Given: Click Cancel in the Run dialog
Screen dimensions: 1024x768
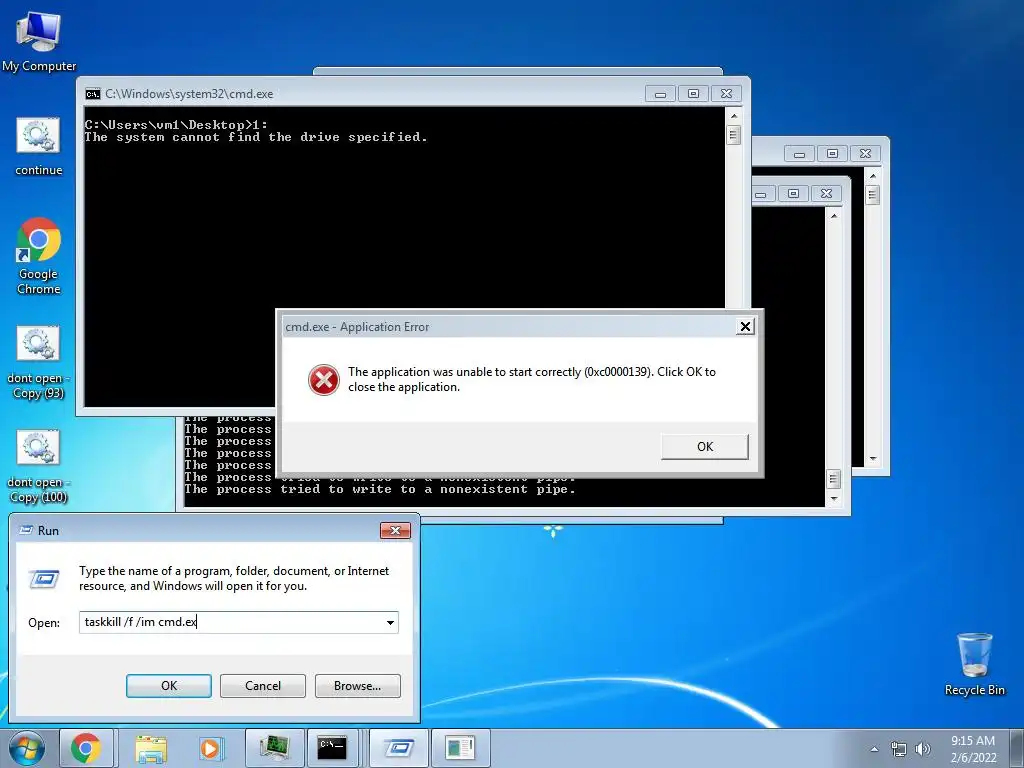Looking at the screenshot, I should pos(263,686).
